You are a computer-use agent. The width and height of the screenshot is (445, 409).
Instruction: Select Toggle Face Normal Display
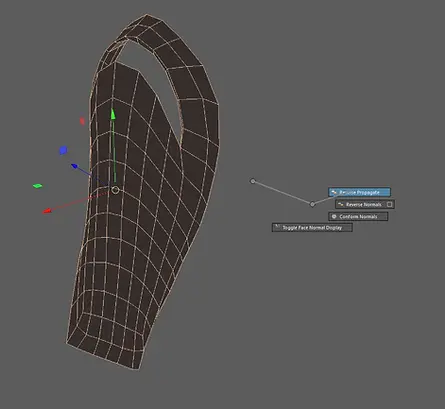click(312, 228)
